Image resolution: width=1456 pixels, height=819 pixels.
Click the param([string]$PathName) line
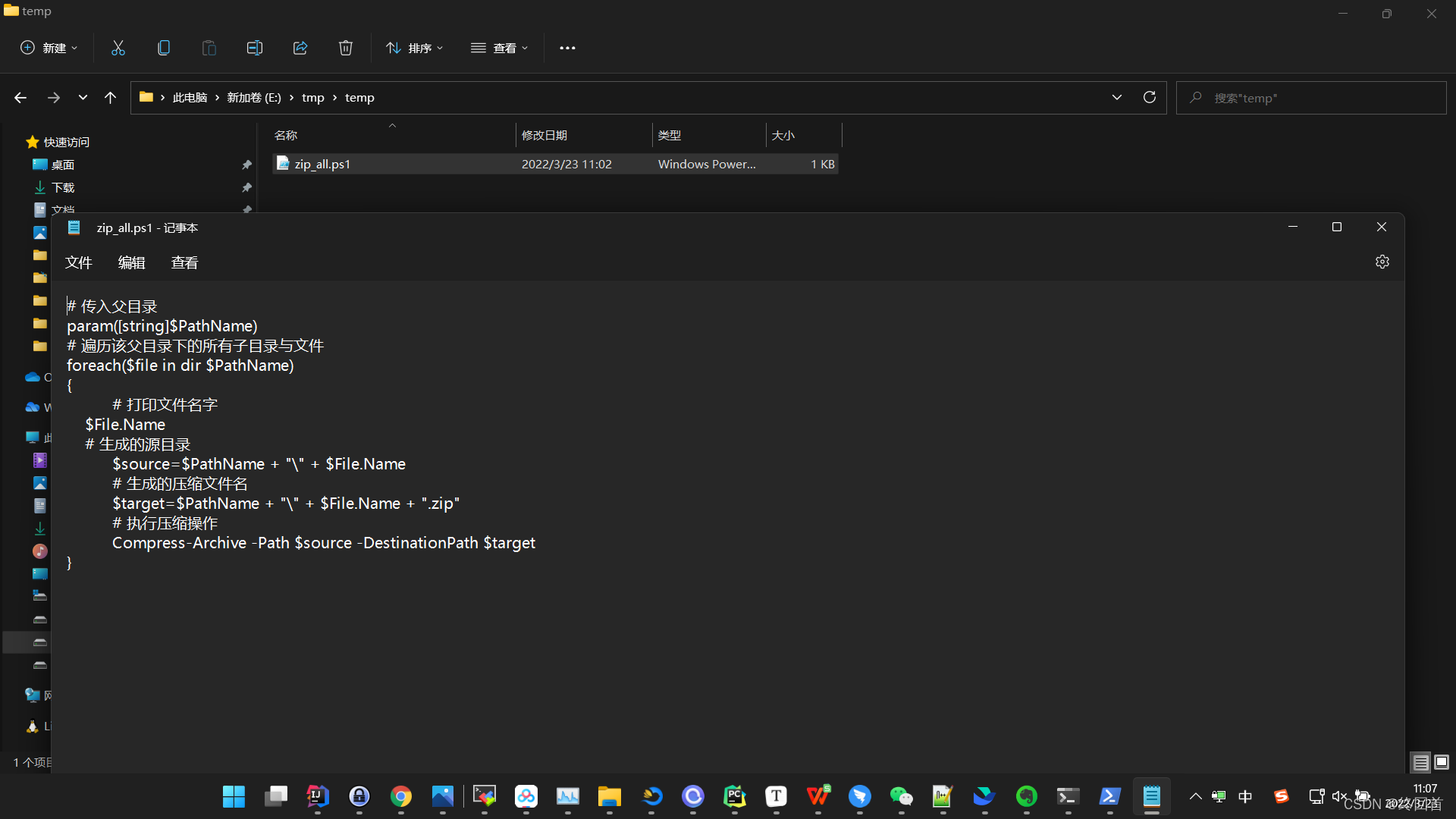click(162, 326)
